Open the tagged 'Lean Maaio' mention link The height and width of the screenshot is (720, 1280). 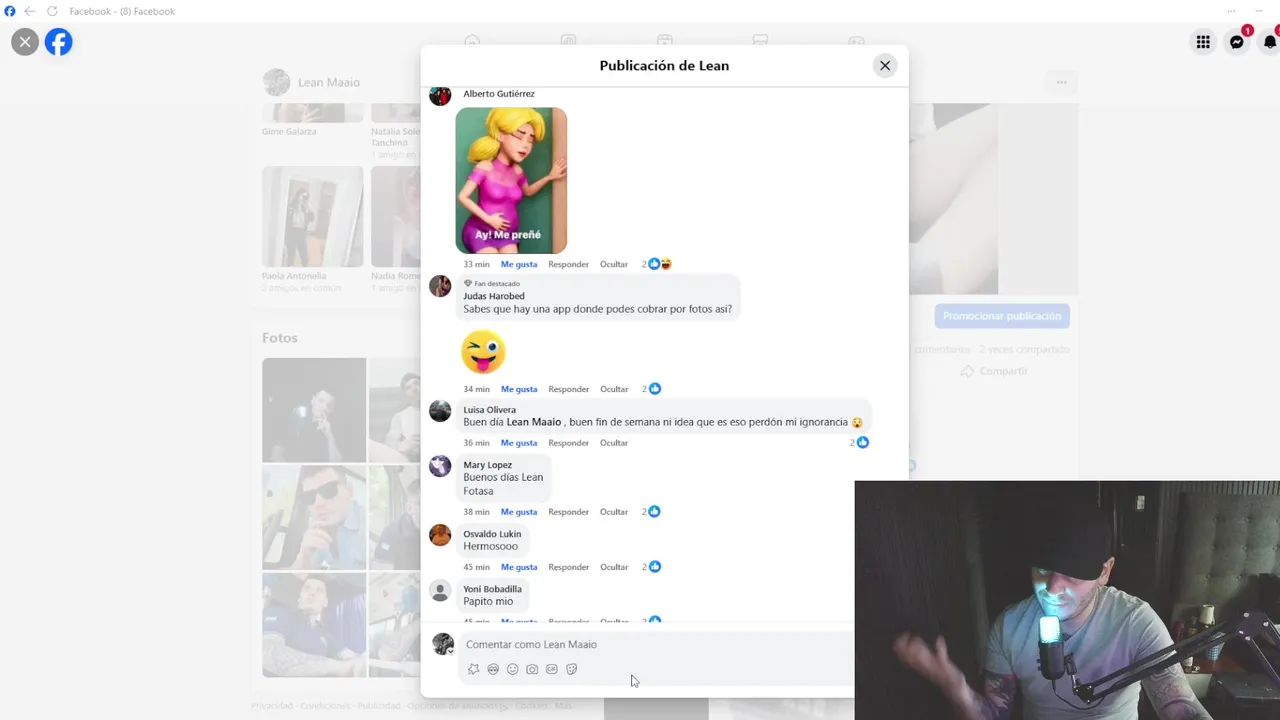pyautogui.click(x=534, y=422)
